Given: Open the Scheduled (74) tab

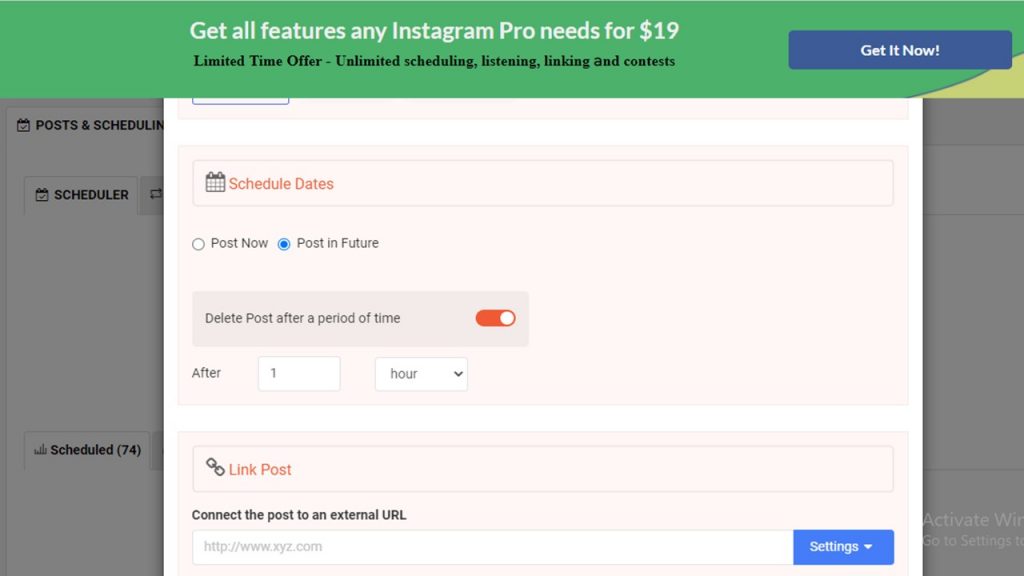Looking at the screenshot, I should (87, 450).
